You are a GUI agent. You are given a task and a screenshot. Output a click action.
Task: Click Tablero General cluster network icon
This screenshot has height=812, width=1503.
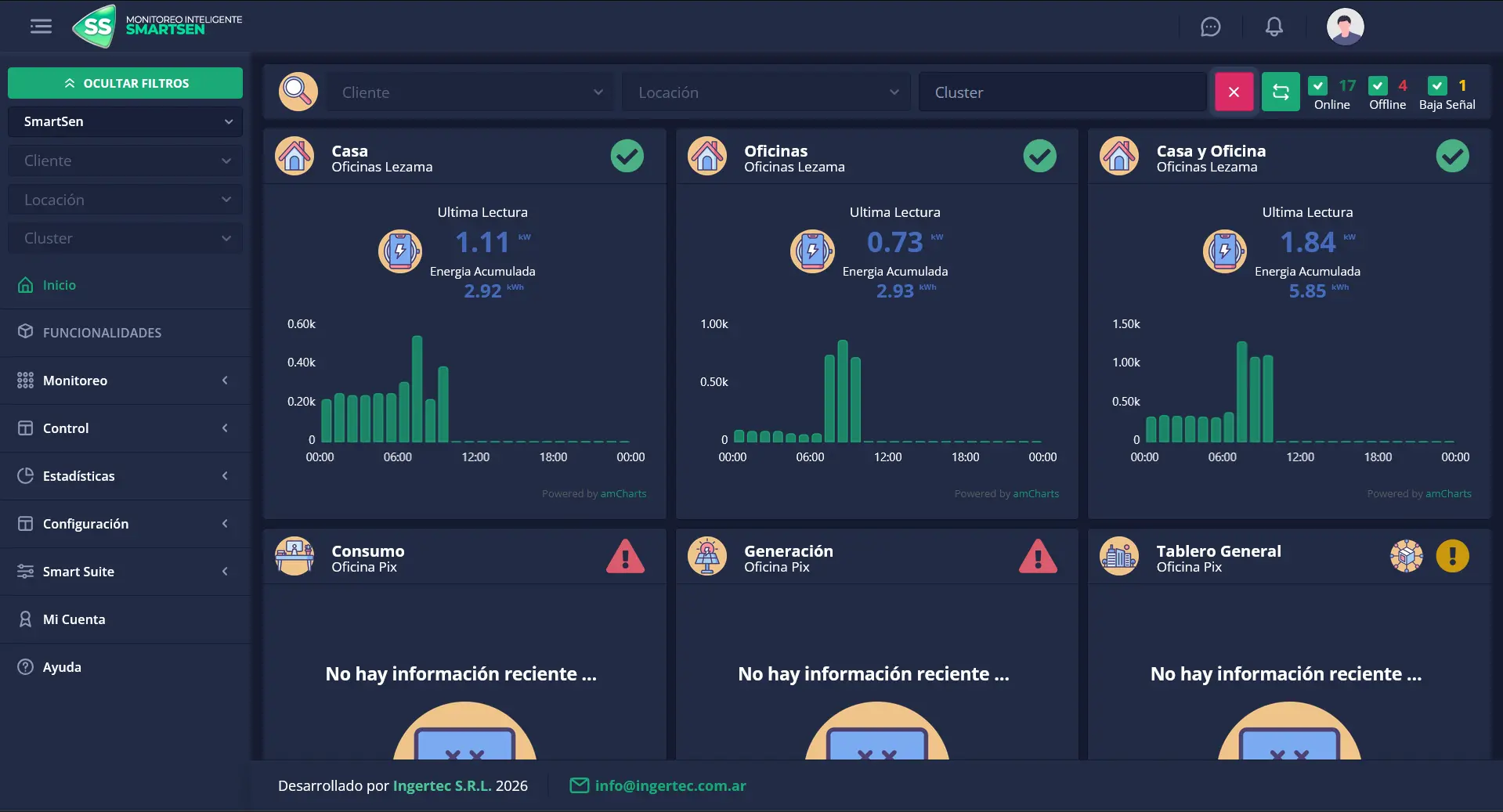pos(1407,556)
